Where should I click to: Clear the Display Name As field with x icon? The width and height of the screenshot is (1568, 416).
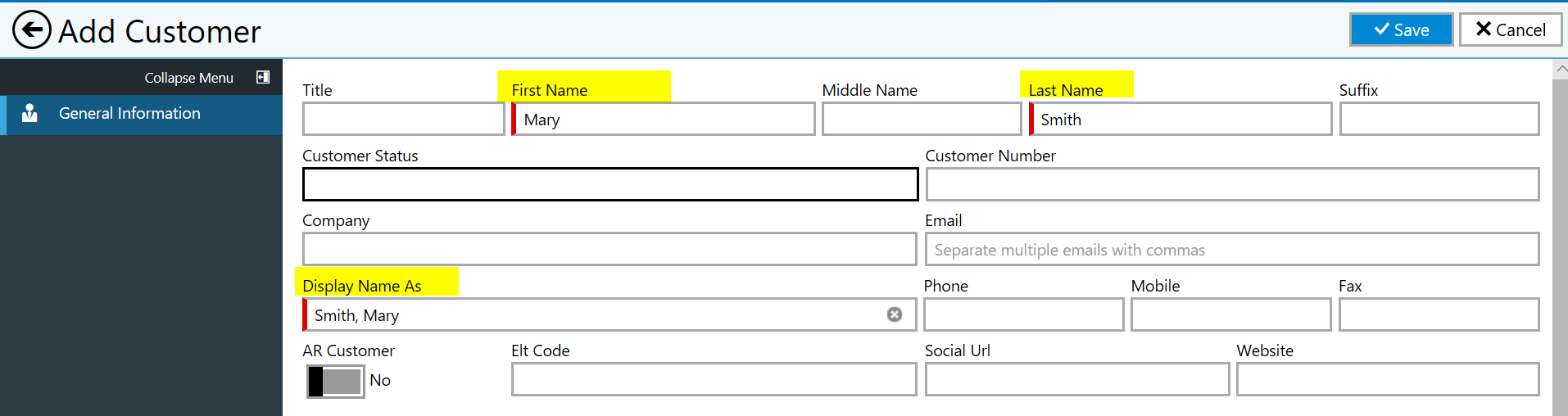[x=895, y=314]
